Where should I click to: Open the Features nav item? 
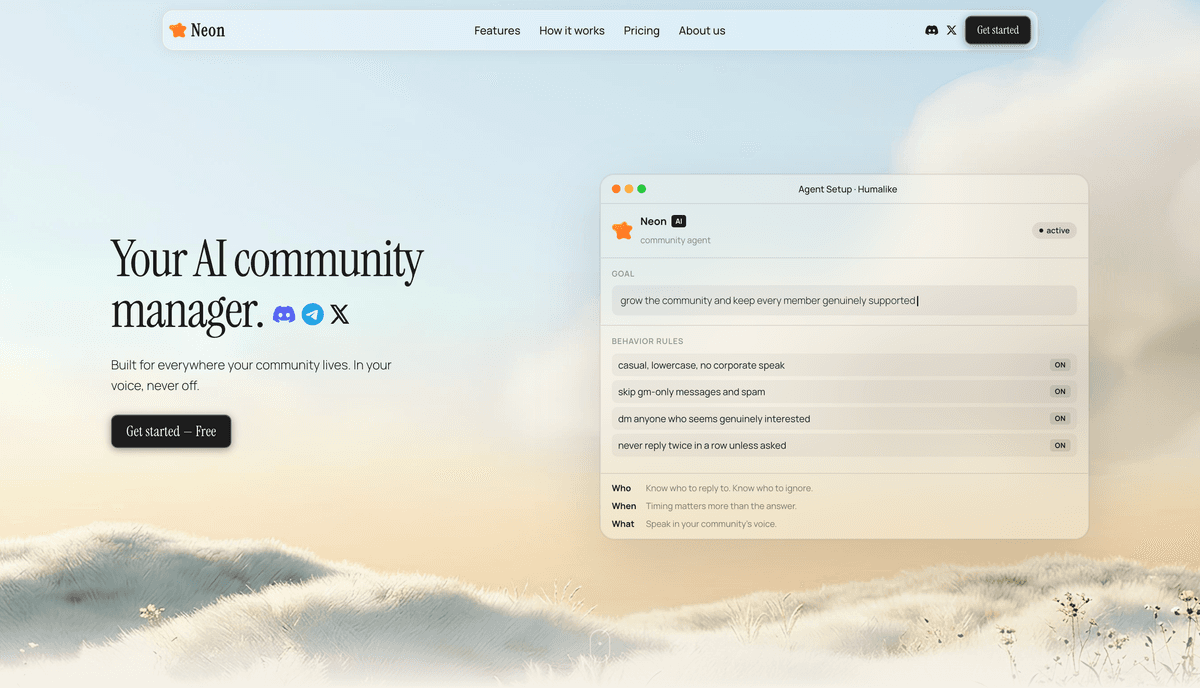pyautogui.click(x=497, y=30)
